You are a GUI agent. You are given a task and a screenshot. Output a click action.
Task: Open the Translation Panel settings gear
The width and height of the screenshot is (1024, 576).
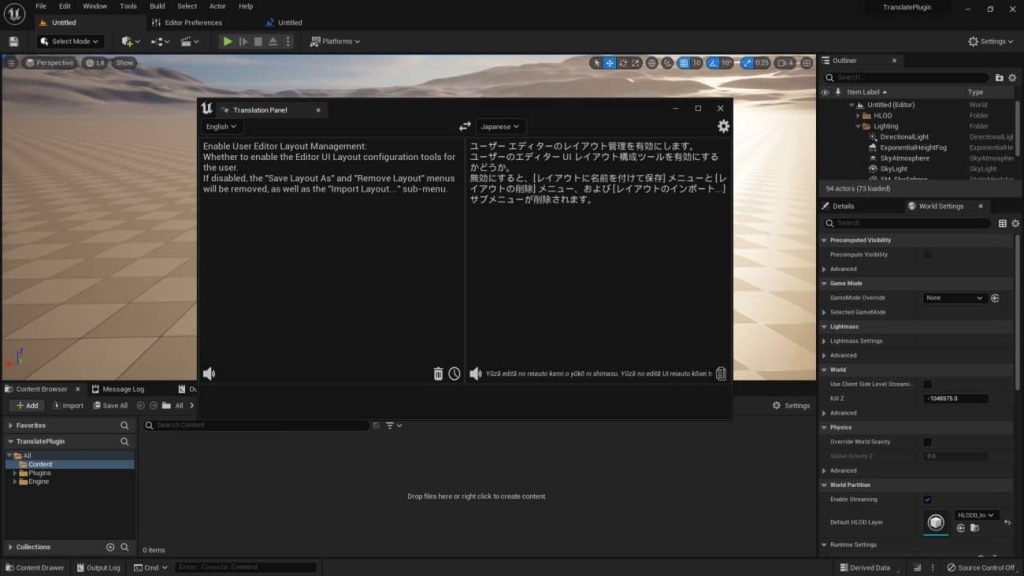(x=723, y=126)
